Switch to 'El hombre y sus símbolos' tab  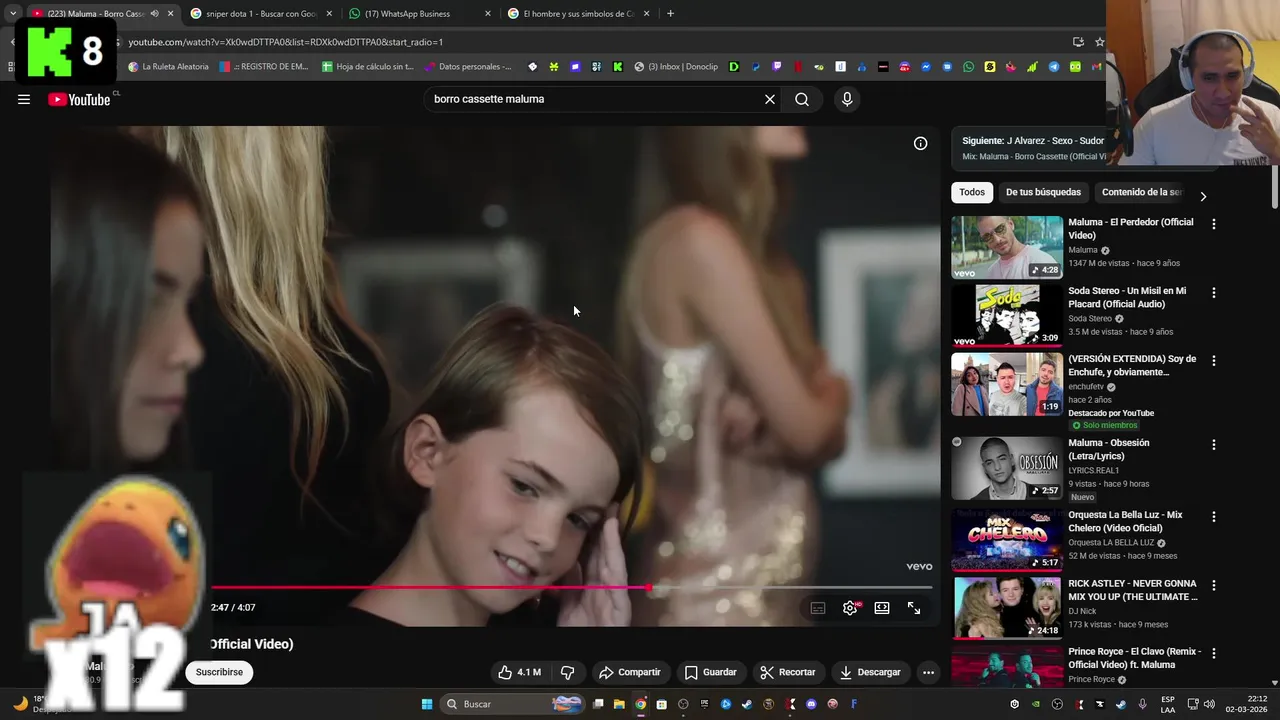point(578,14)
